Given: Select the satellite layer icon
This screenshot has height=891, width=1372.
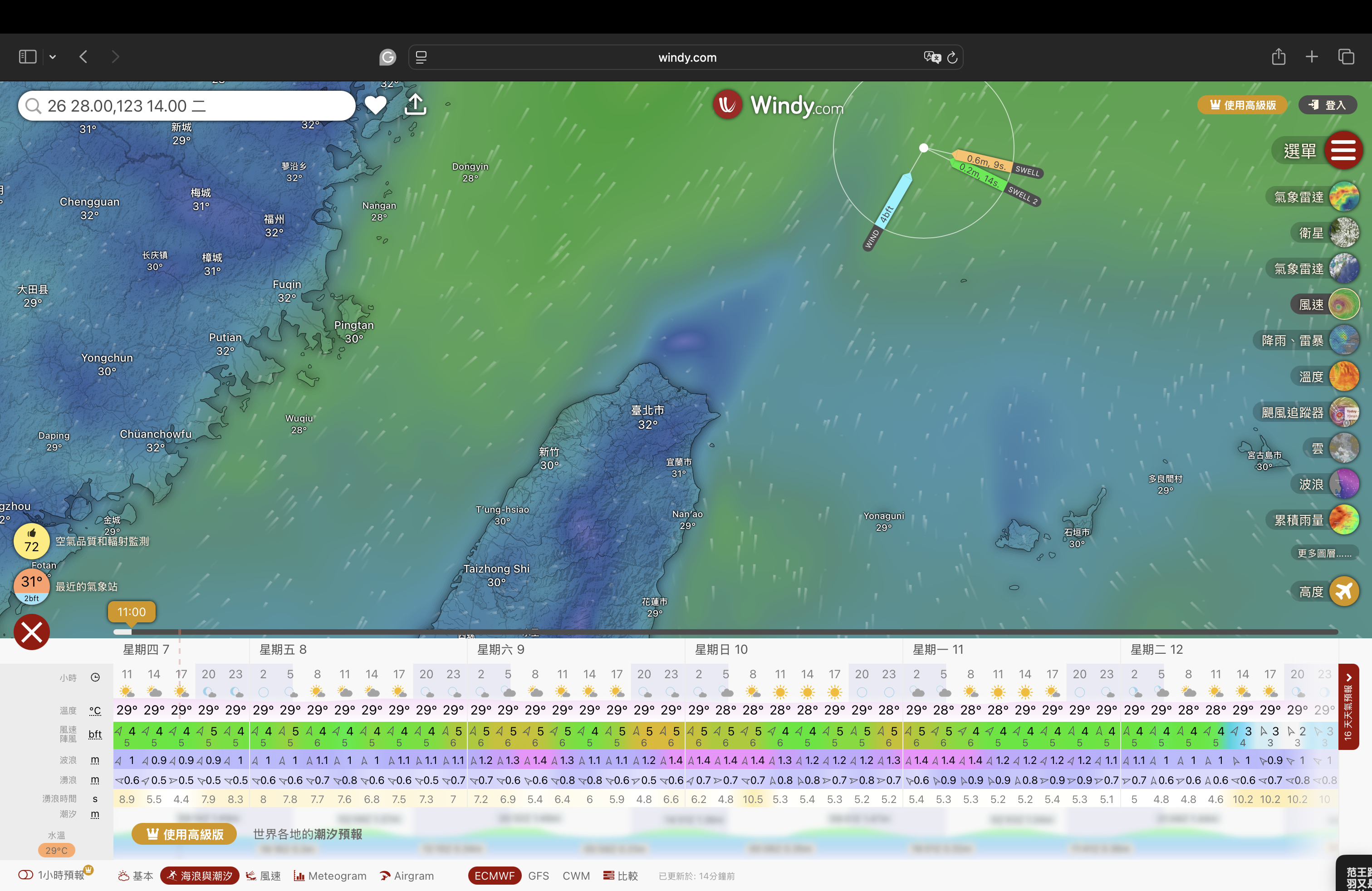Looking at the screenshot, I should coord(1344,233).
